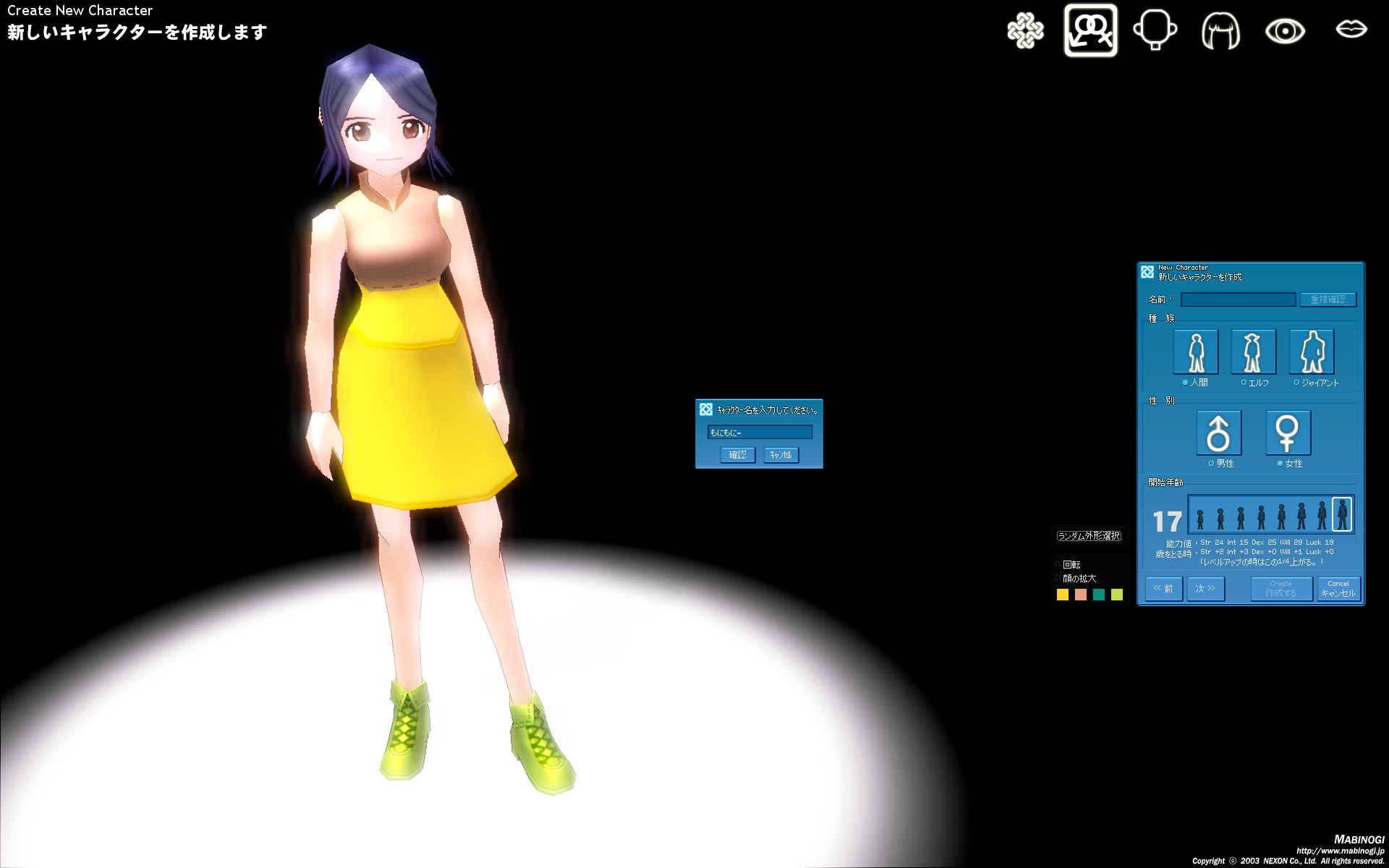Select the basic character info icon
Viewport: 1389px width, 868px height.
[x=1090, y=30]
